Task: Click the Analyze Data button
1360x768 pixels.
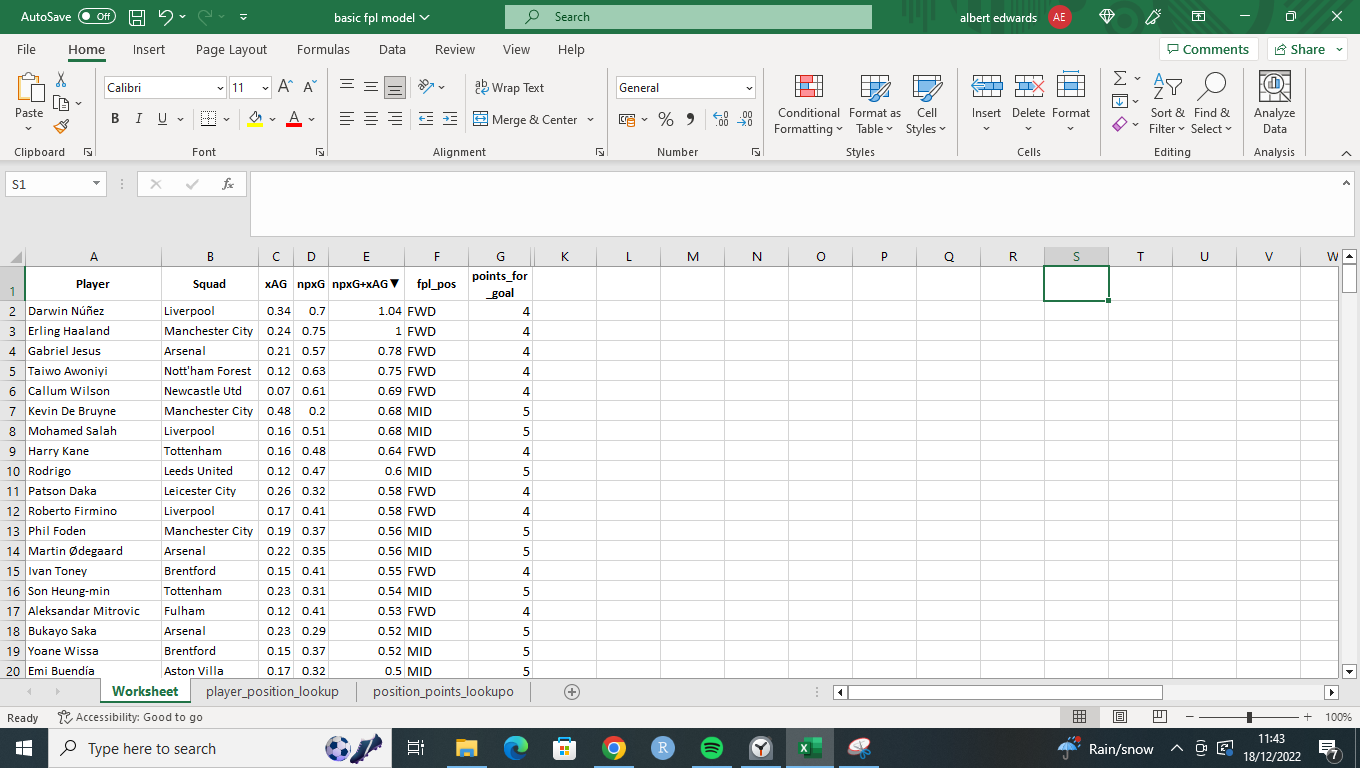Action: pyautogui.click(x=1274, y=104)
